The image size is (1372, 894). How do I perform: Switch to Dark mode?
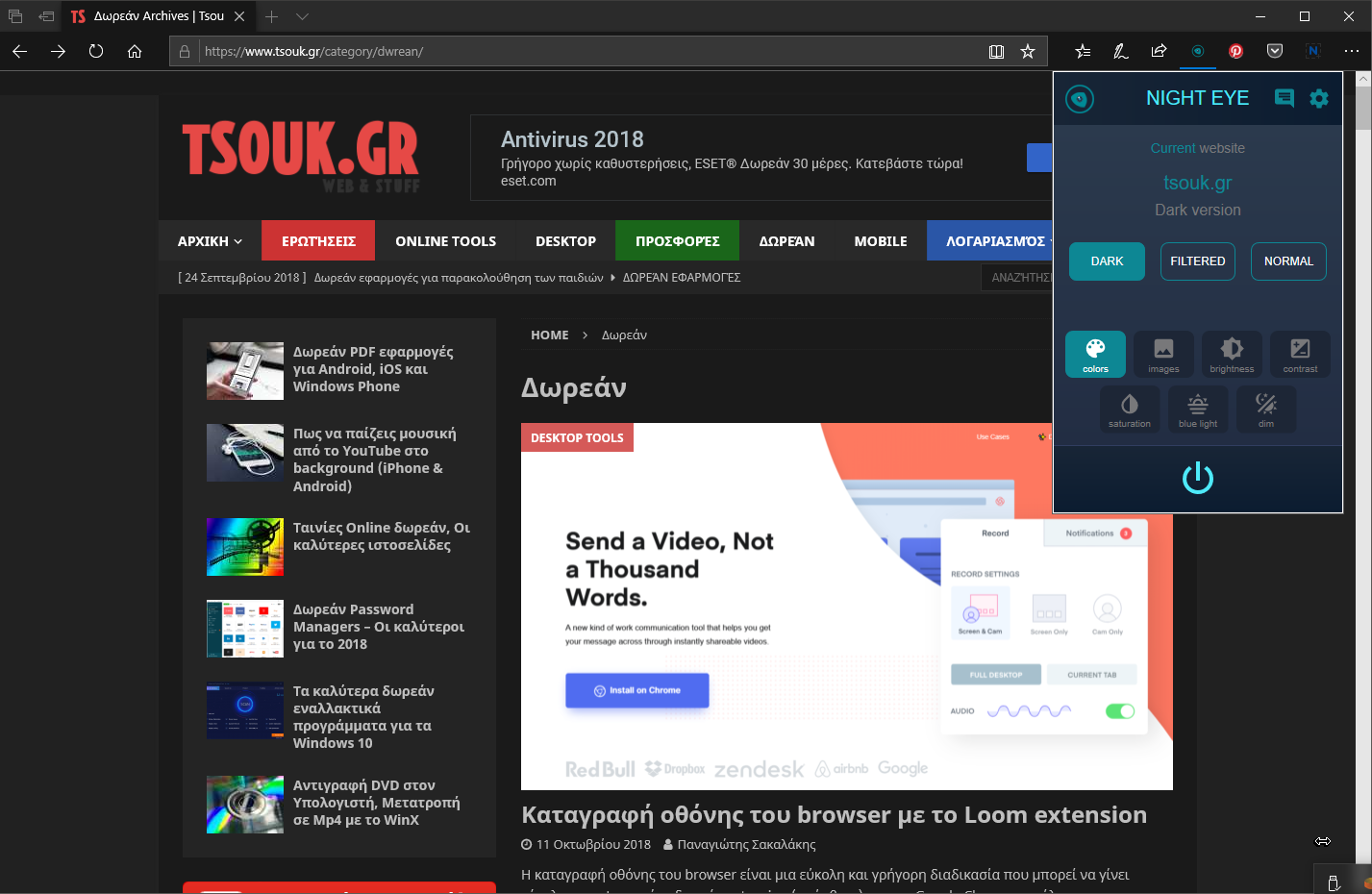(x=1107, y=261)
